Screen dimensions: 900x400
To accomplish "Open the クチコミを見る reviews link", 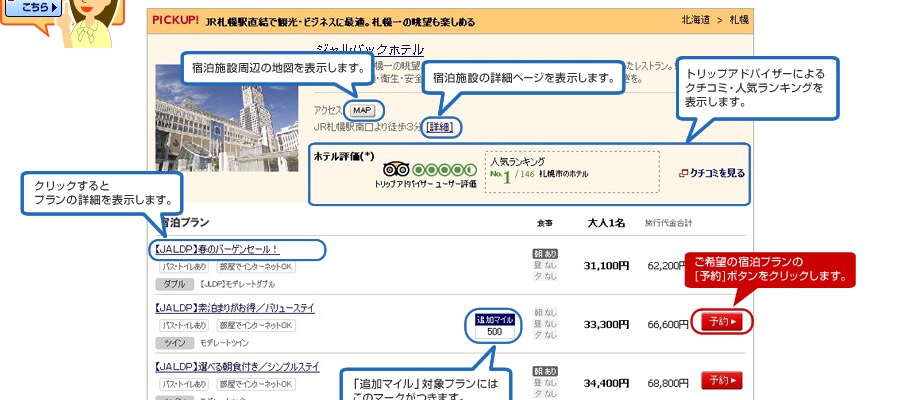I will pos(717,173).
